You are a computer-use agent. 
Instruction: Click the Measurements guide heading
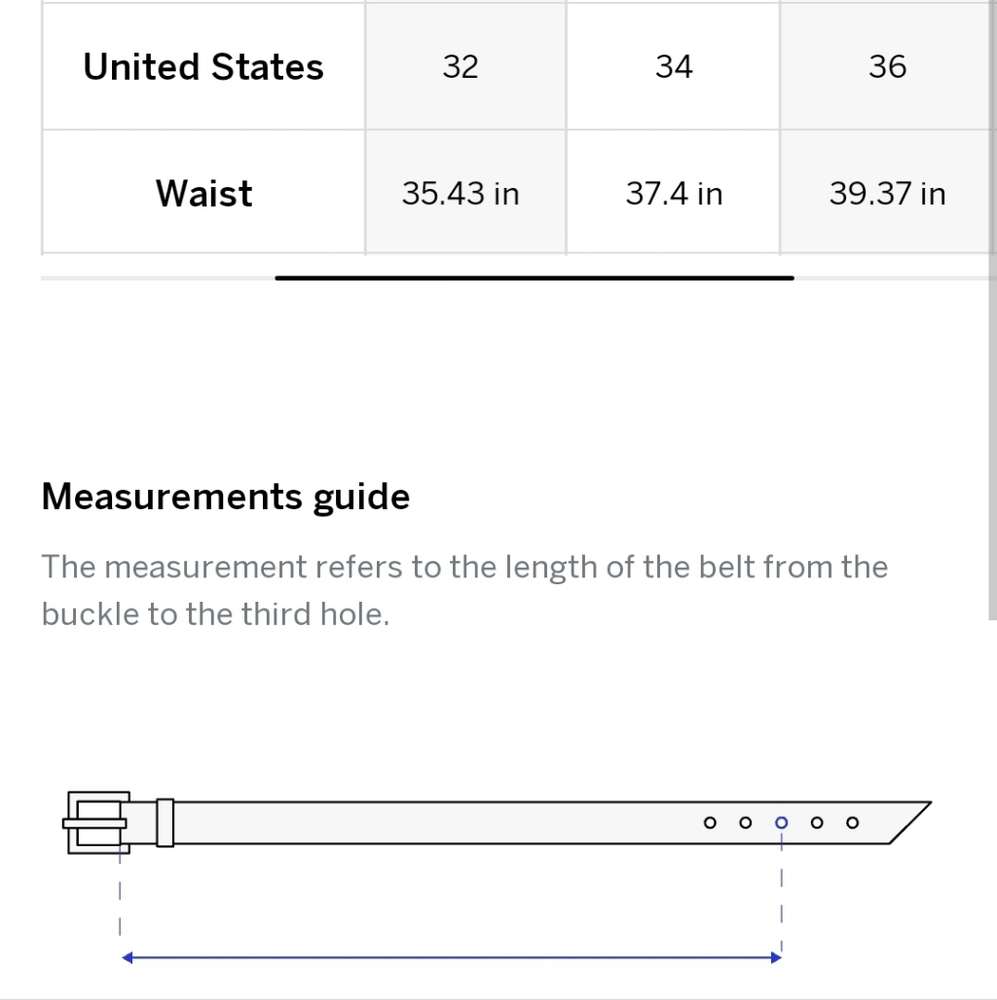[x=225, y=496]
